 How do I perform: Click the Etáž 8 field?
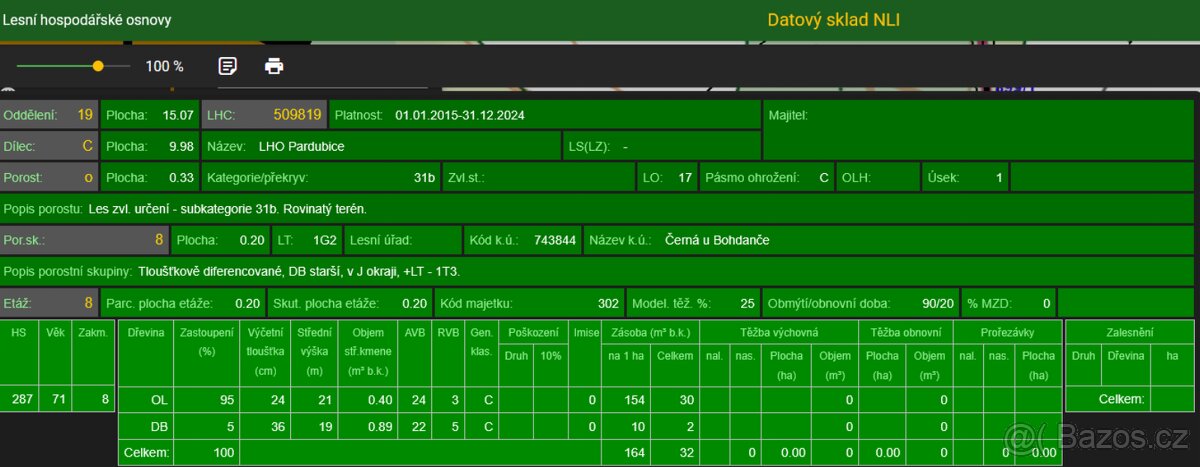(49, 303)
